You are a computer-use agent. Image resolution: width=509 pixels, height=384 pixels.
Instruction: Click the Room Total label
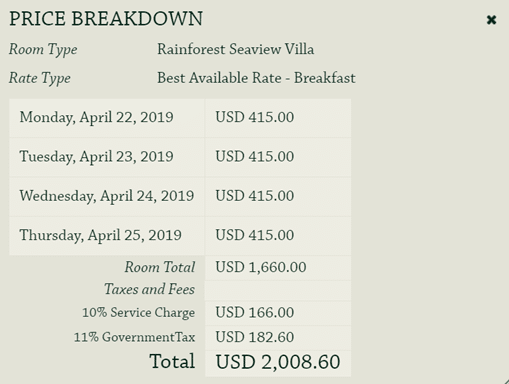click(160, 267)
